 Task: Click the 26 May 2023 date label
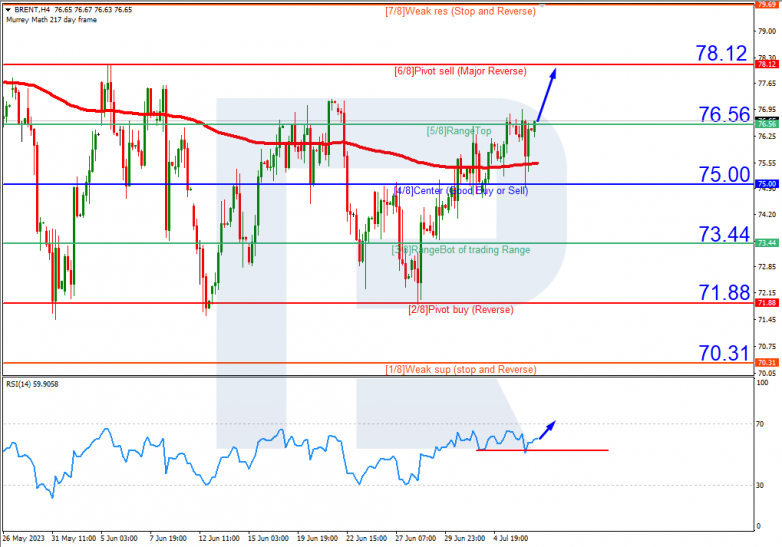point(23,539)
